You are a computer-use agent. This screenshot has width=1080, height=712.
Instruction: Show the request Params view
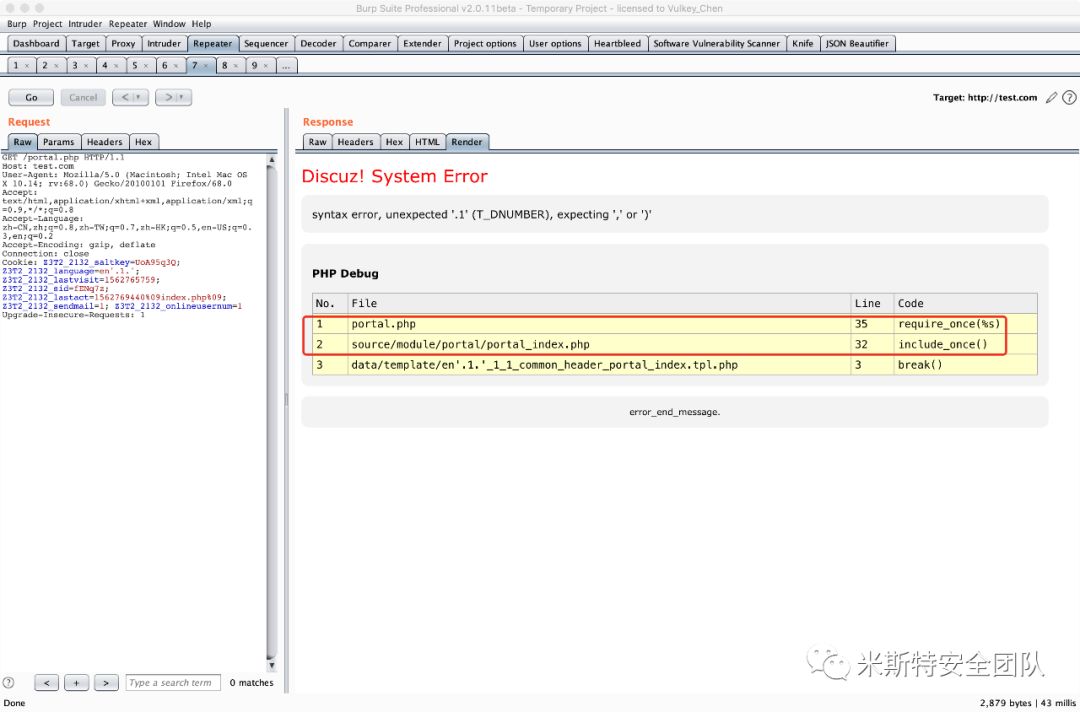tap(59, 142)
